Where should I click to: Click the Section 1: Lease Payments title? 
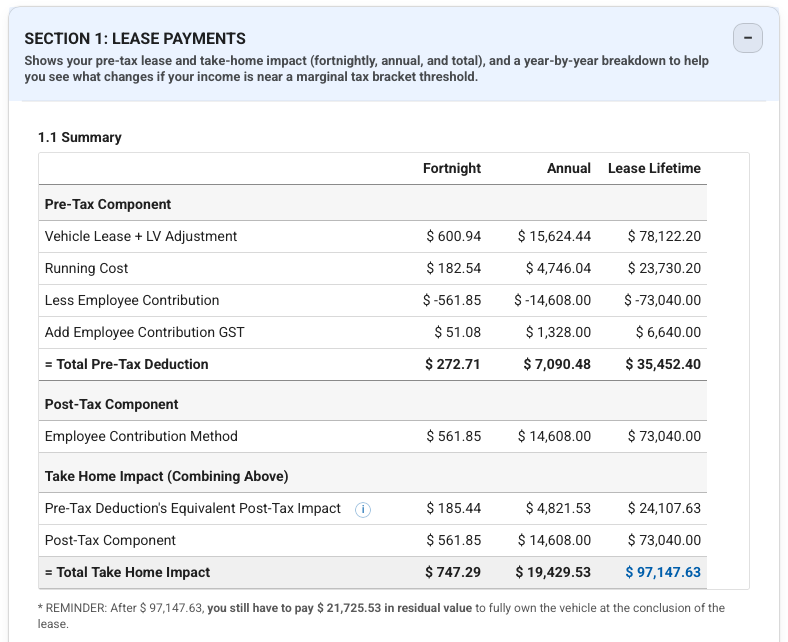(x=135, y=39)
